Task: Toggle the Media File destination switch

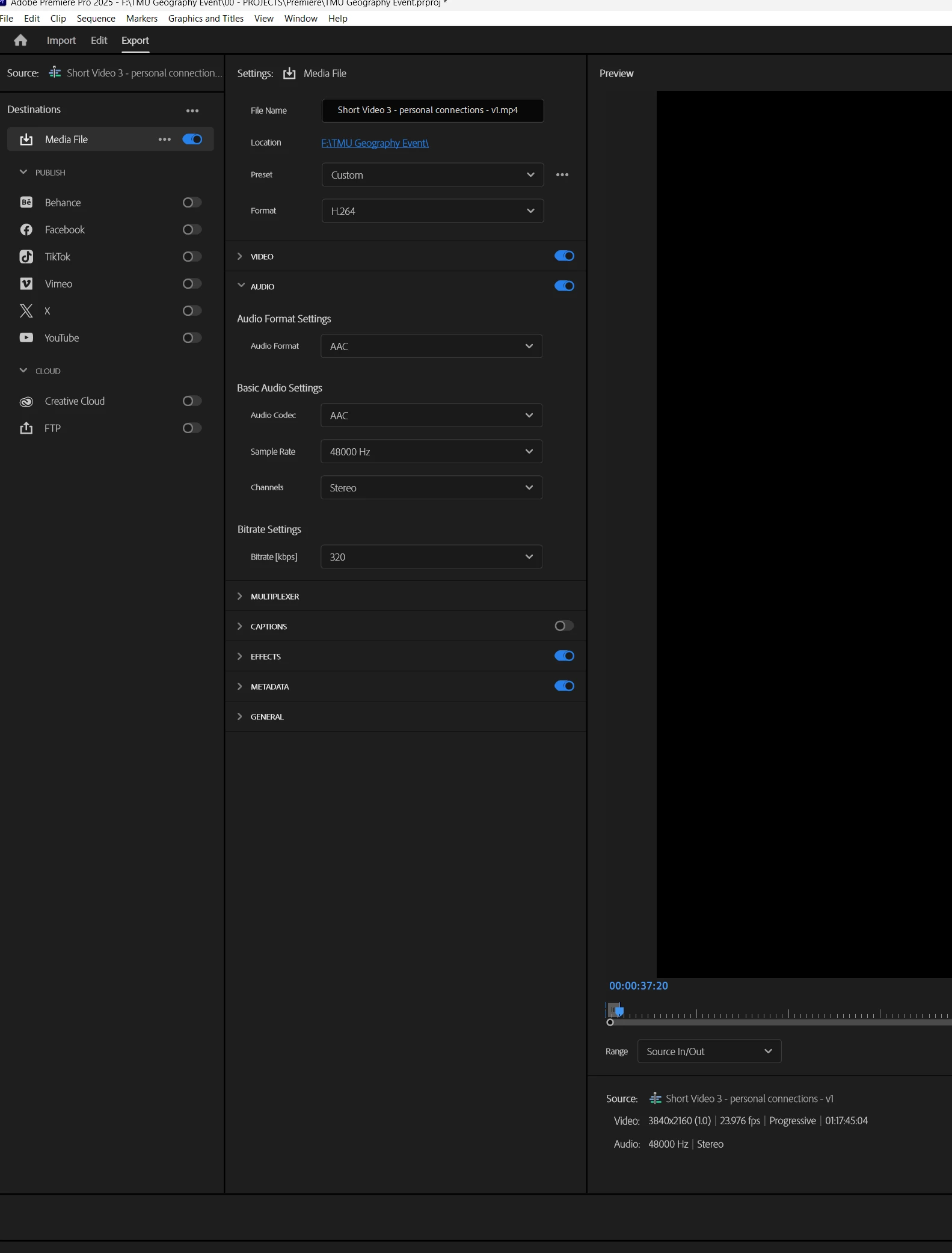Action: coord(192,140)
